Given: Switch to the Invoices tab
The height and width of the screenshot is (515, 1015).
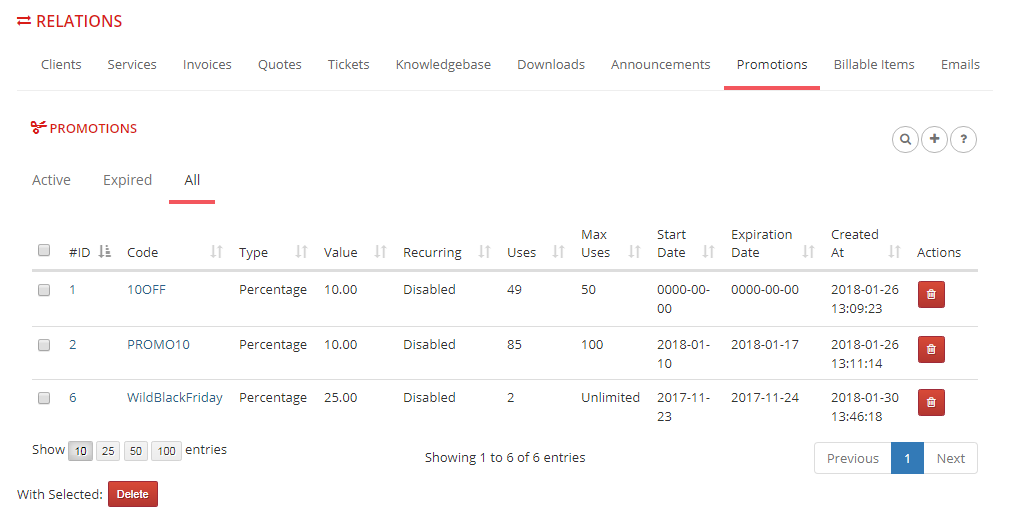Looking at the screenshot, I should click(207, 64).
